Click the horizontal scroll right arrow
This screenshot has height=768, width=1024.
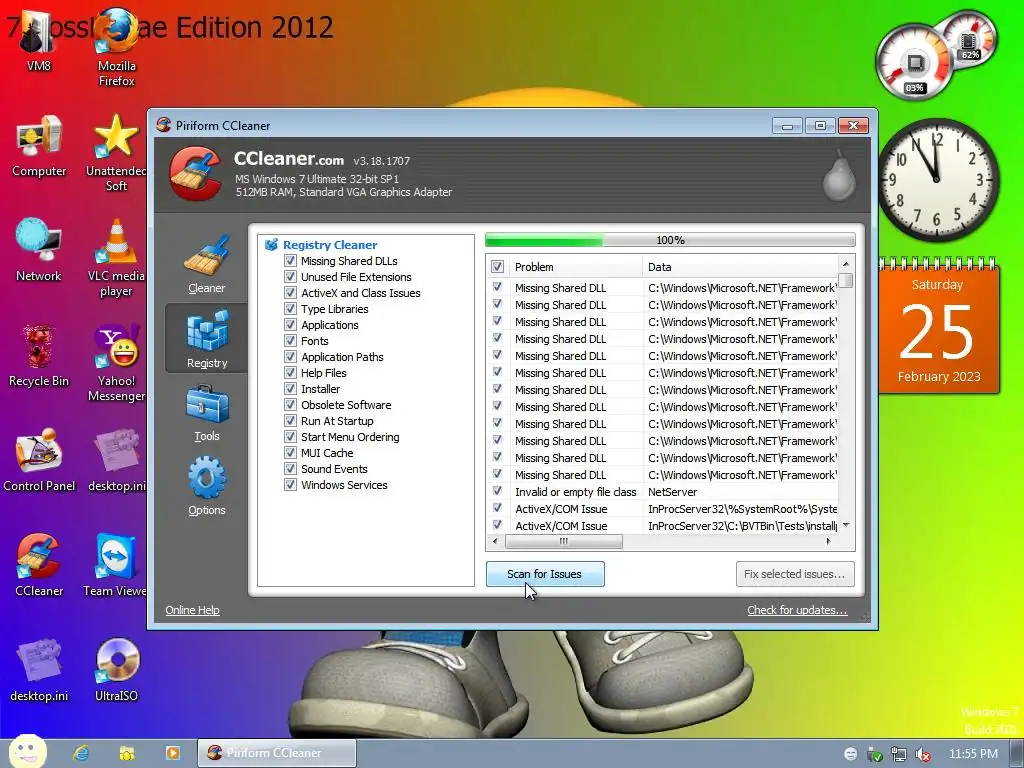click(829, 541)
